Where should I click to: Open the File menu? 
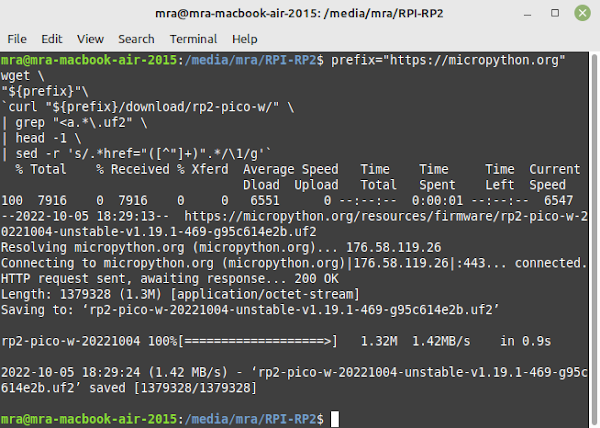17,39
